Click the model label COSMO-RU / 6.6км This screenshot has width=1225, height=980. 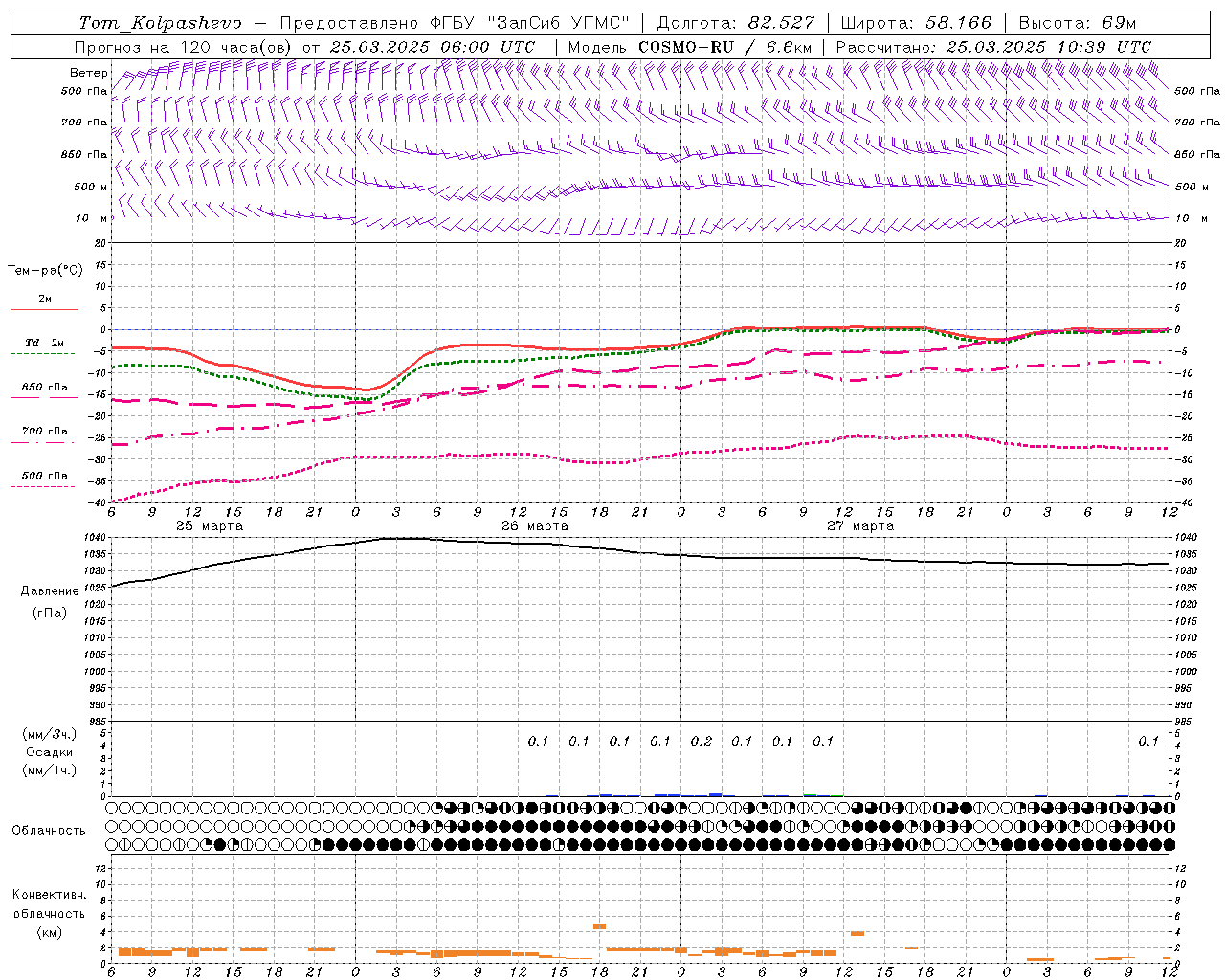(x=725, y=47)
